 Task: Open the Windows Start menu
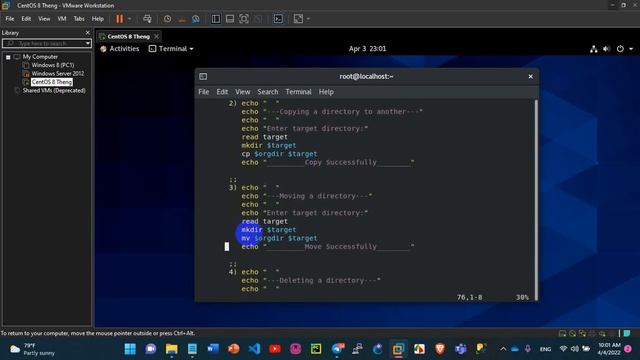tap(130, 349)
